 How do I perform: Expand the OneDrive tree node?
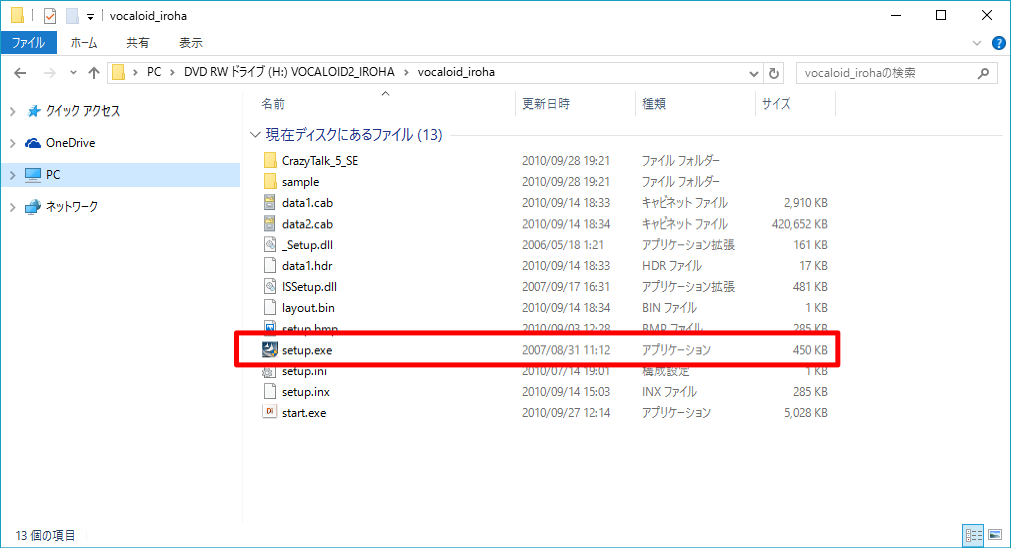[13, 143]
